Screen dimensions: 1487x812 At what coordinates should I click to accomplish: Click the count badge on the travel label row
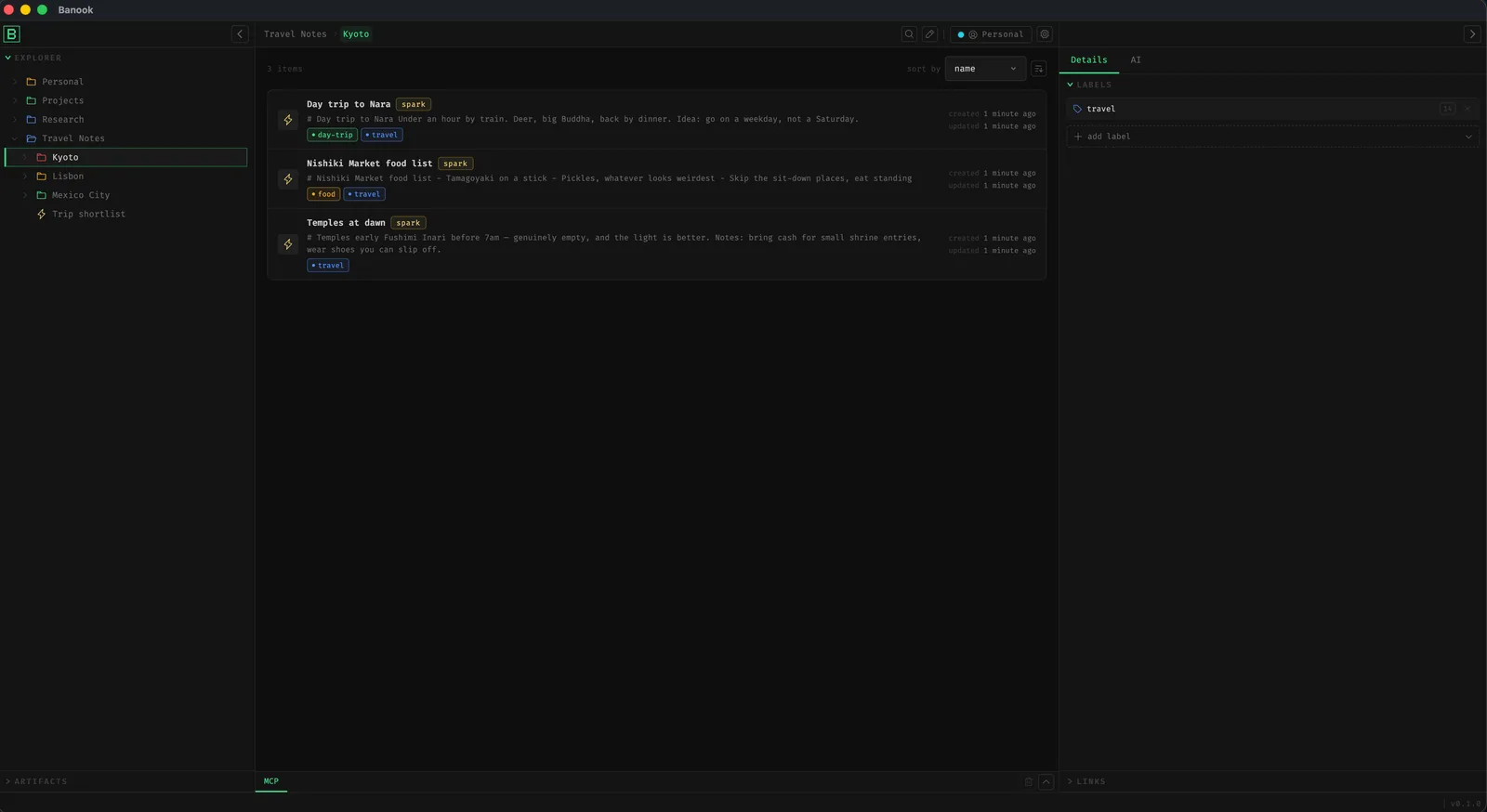click(1448, 109)
